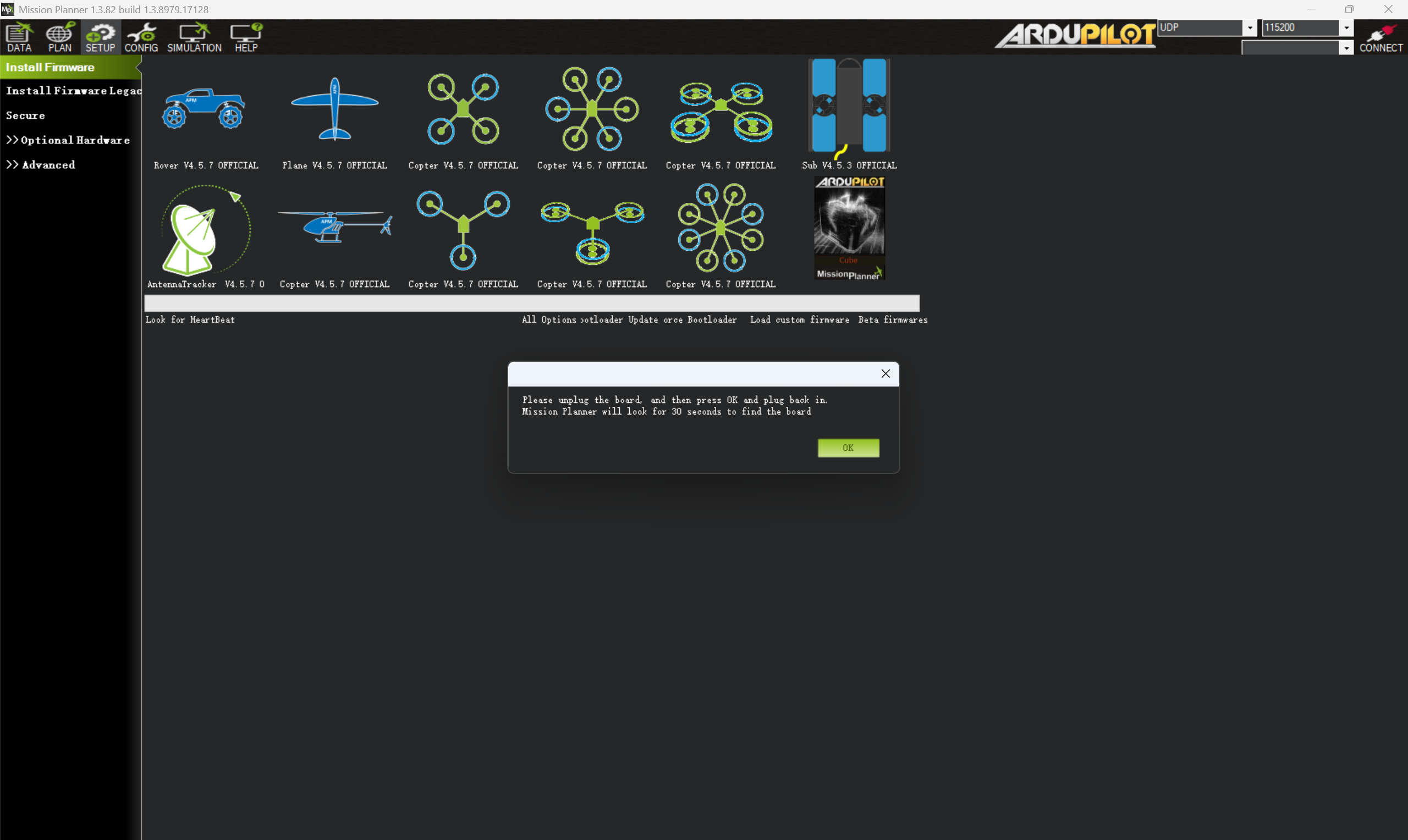
Task: Expand the Advanced sidebar section
Action: click(41, 165)
